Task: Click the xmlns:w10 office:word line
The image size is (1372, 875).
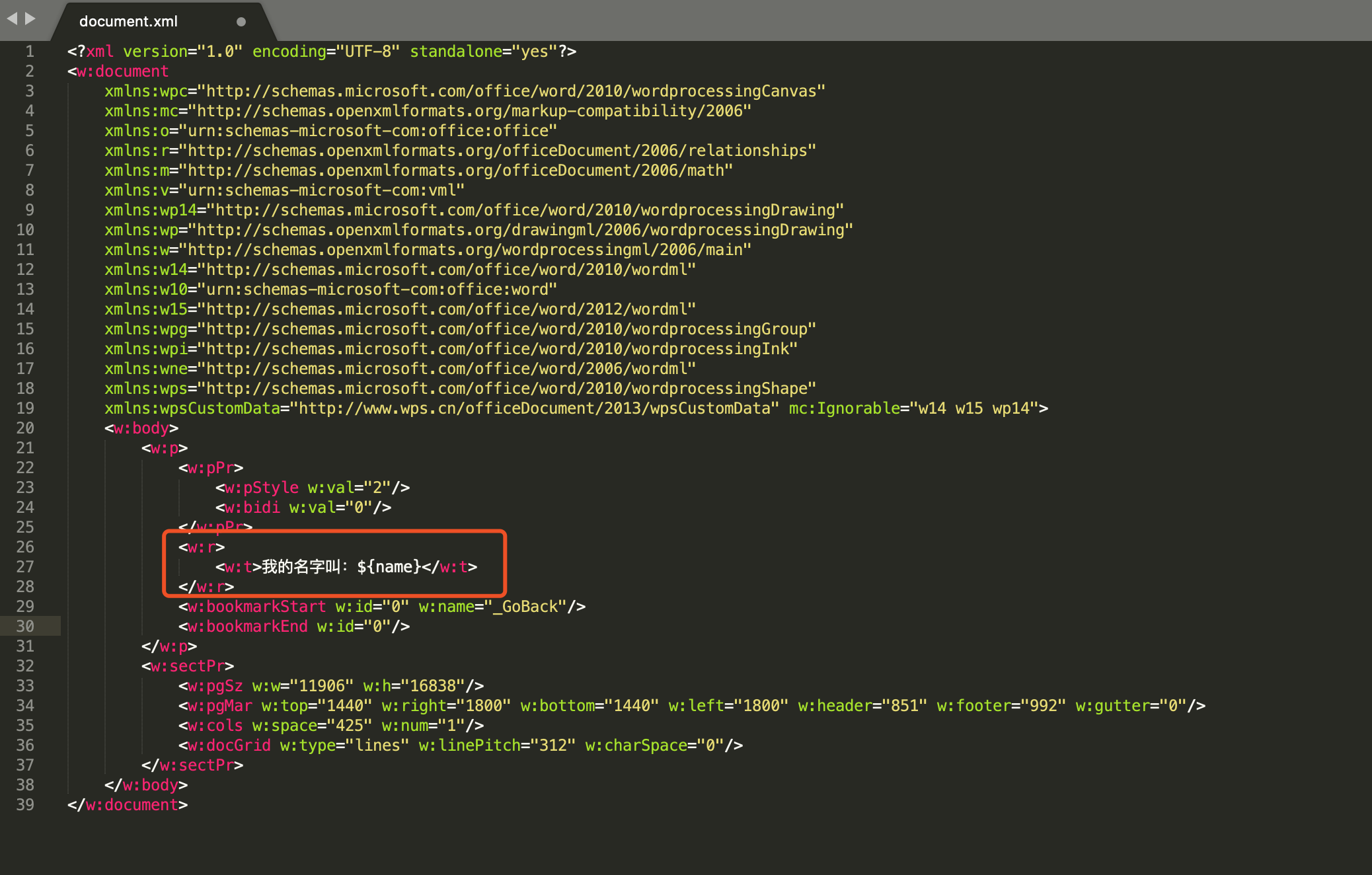Action: pyautogui.click(x=331, y=289)
